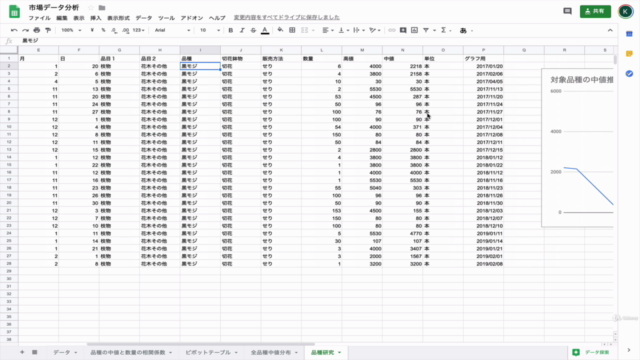Apply percent format

tap(103, 30)
